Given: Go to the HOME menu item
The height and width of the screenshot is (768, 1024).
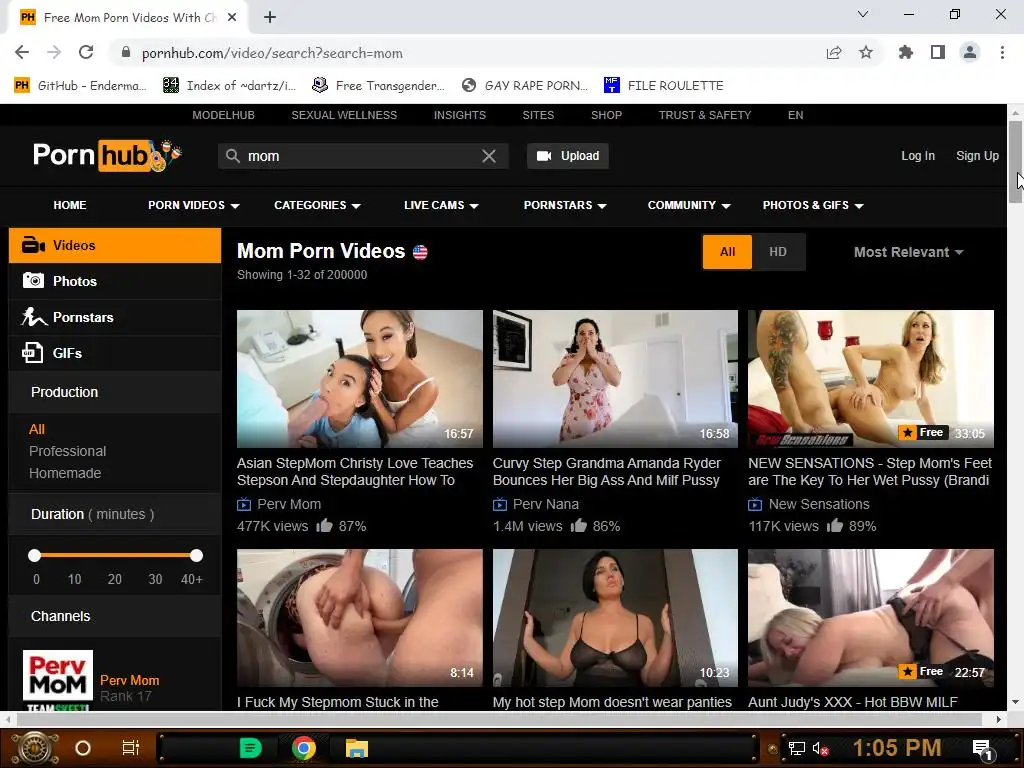Looking at the screenshot, I should point(70,205).
